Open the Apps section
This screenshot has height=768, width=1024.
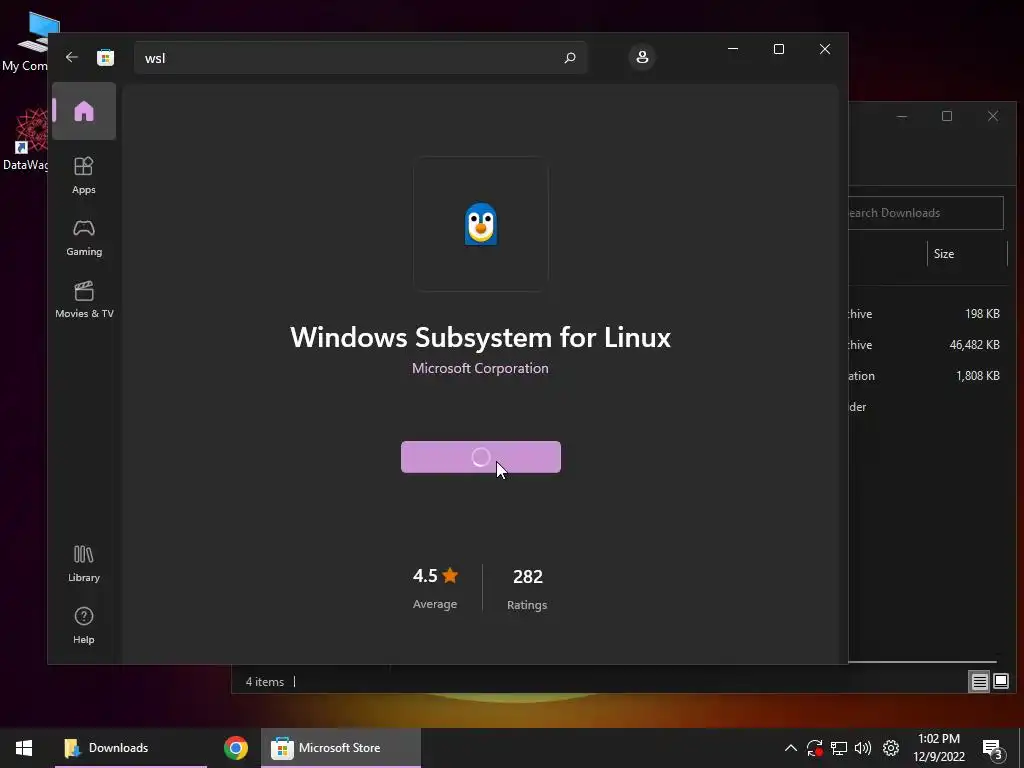point(84,175)
